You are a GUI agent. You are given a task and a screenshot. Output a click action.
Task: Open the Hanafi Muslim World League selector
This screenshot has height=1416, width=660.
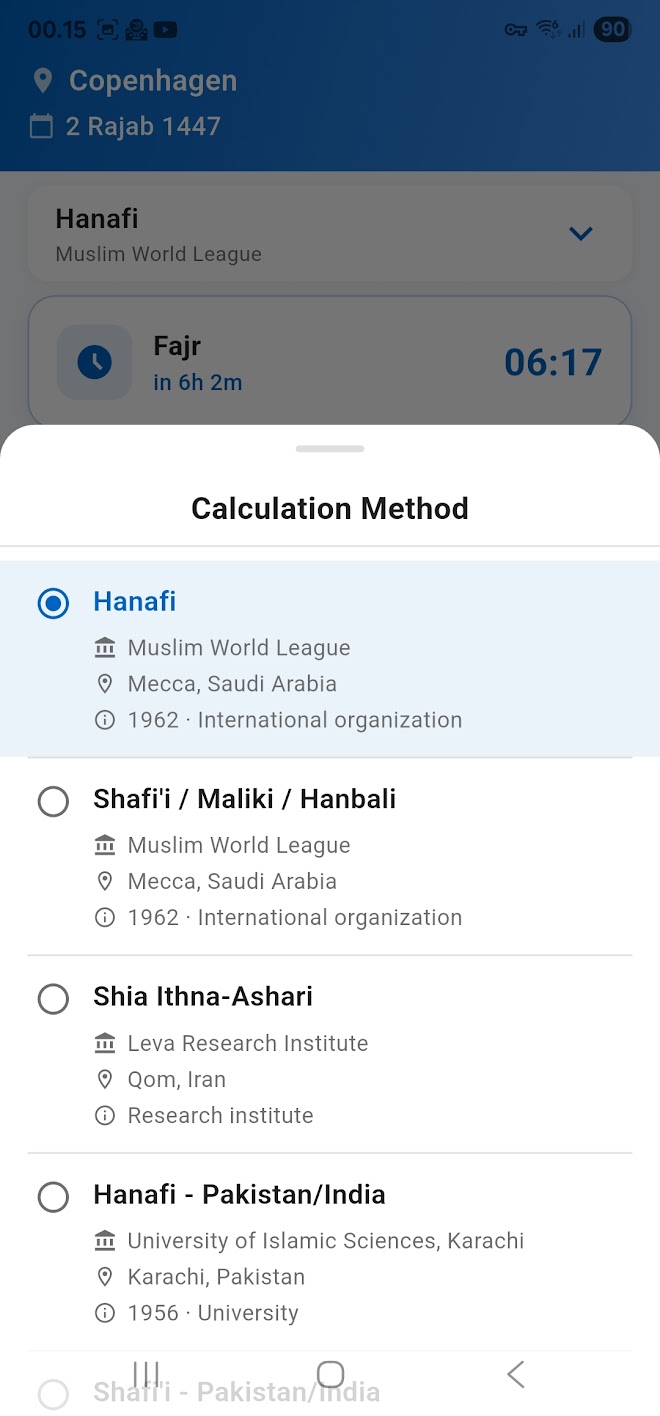tap(300, 234)
